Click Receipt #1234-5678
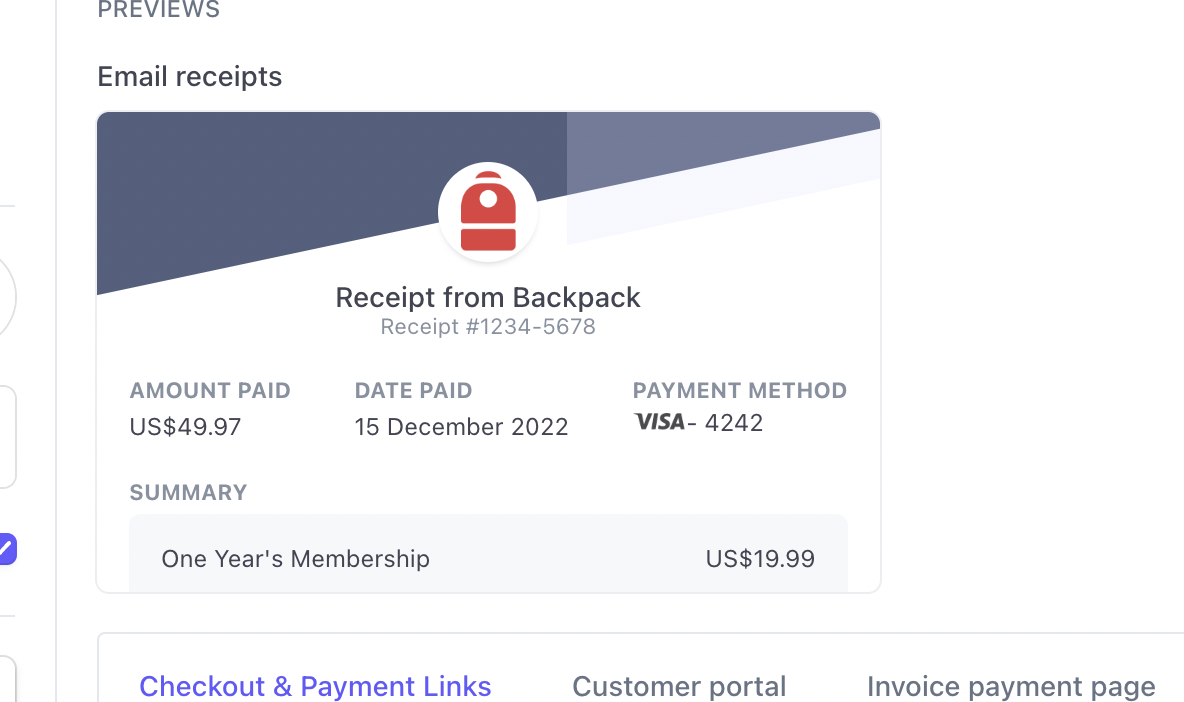 (487, 326)
